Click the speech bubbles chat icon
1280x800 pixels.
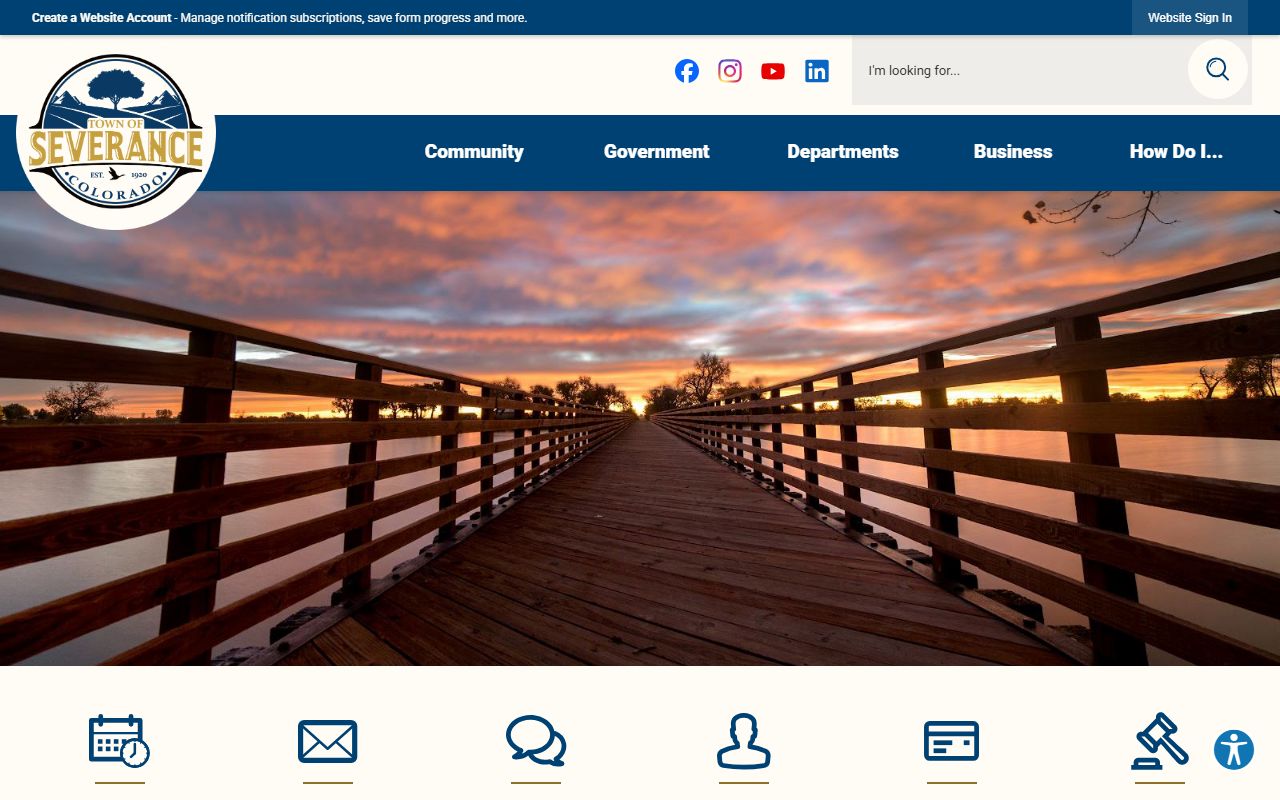point(536,741)
